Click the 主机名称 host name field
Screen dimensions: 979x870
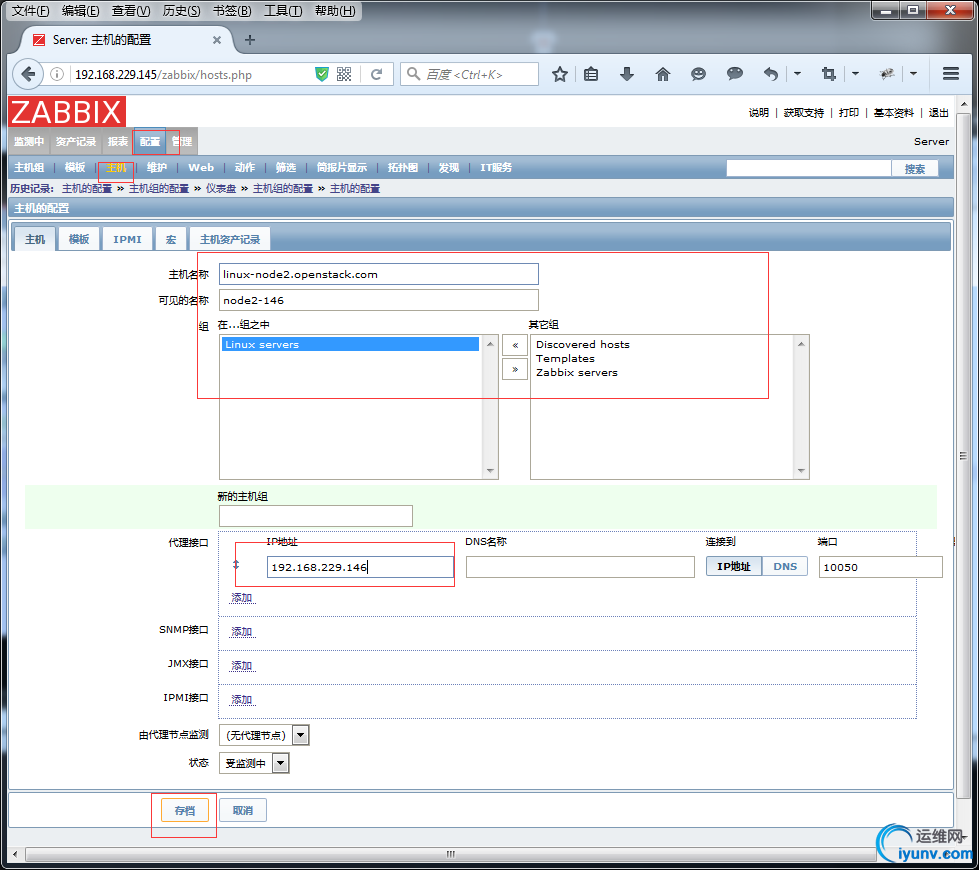pyautogui.click(x=378, y=274)
